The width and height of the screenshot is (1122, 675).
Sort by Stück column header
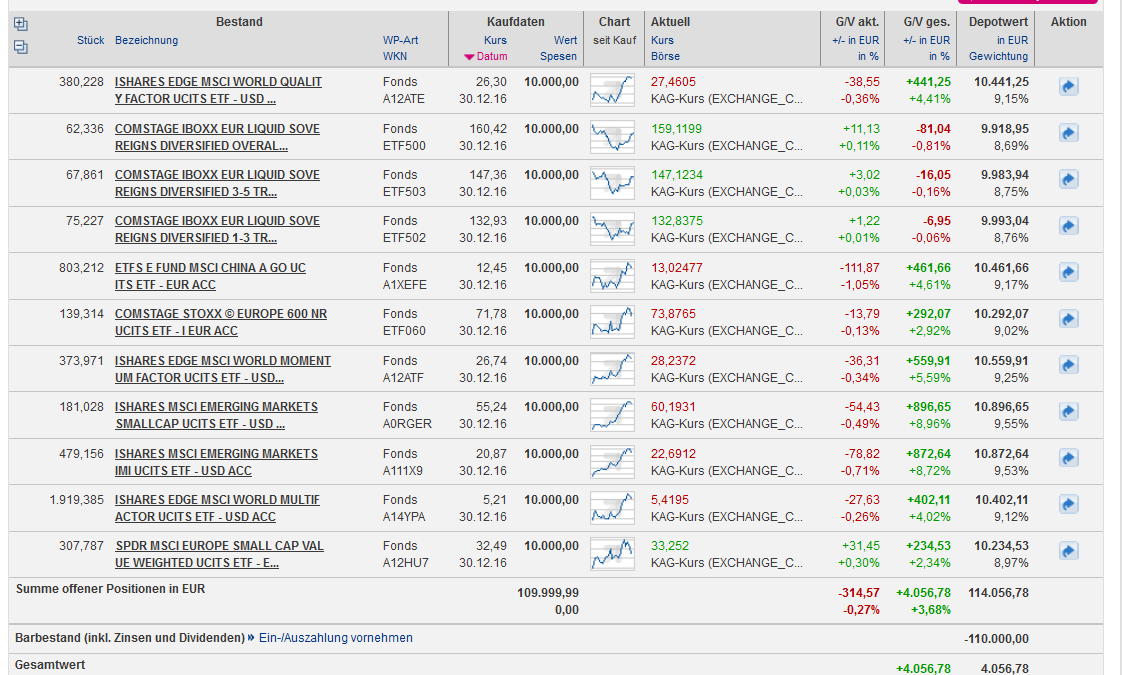click(90, 40)
